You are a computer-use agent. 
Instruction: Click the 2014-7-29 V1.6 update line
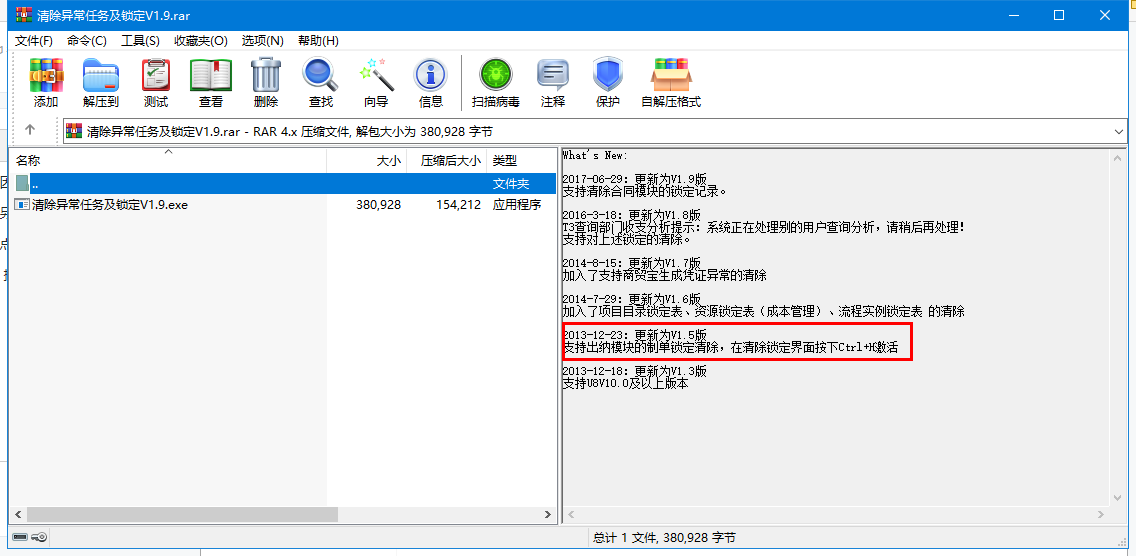(631, 299)
